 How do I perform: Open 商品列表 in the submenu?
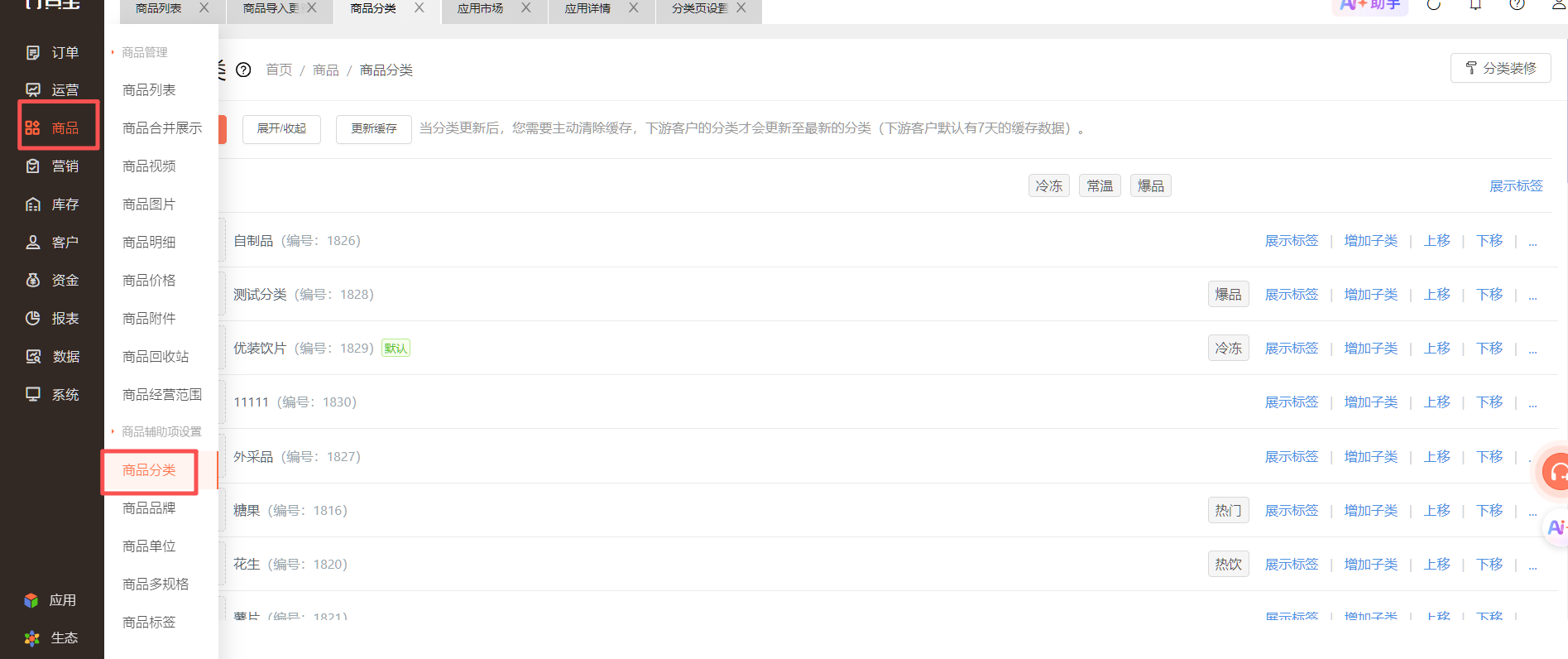[149, 90]
